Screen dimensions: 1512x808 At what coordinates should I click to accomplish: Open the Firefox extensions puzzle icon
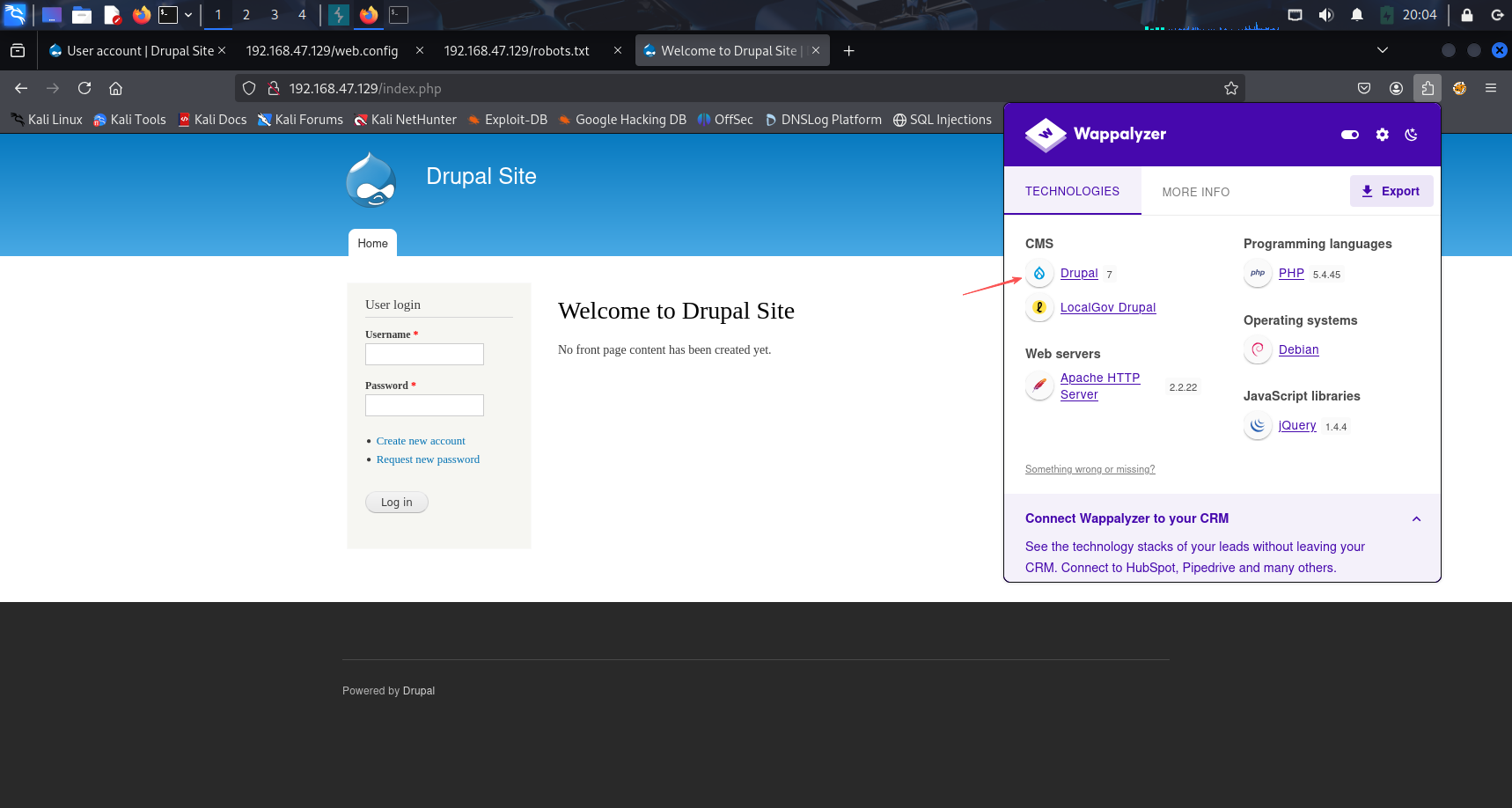(x=1428, y=88)
